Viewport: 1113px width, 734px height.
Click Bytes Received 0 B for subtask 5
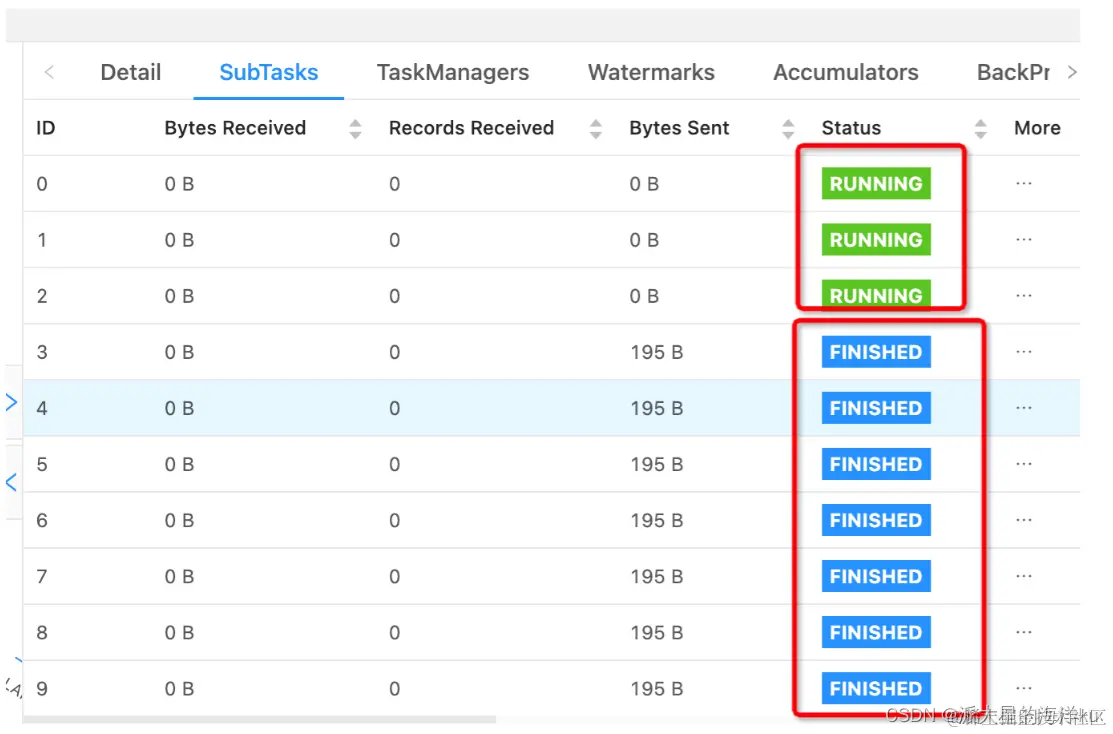coord(179,464)
